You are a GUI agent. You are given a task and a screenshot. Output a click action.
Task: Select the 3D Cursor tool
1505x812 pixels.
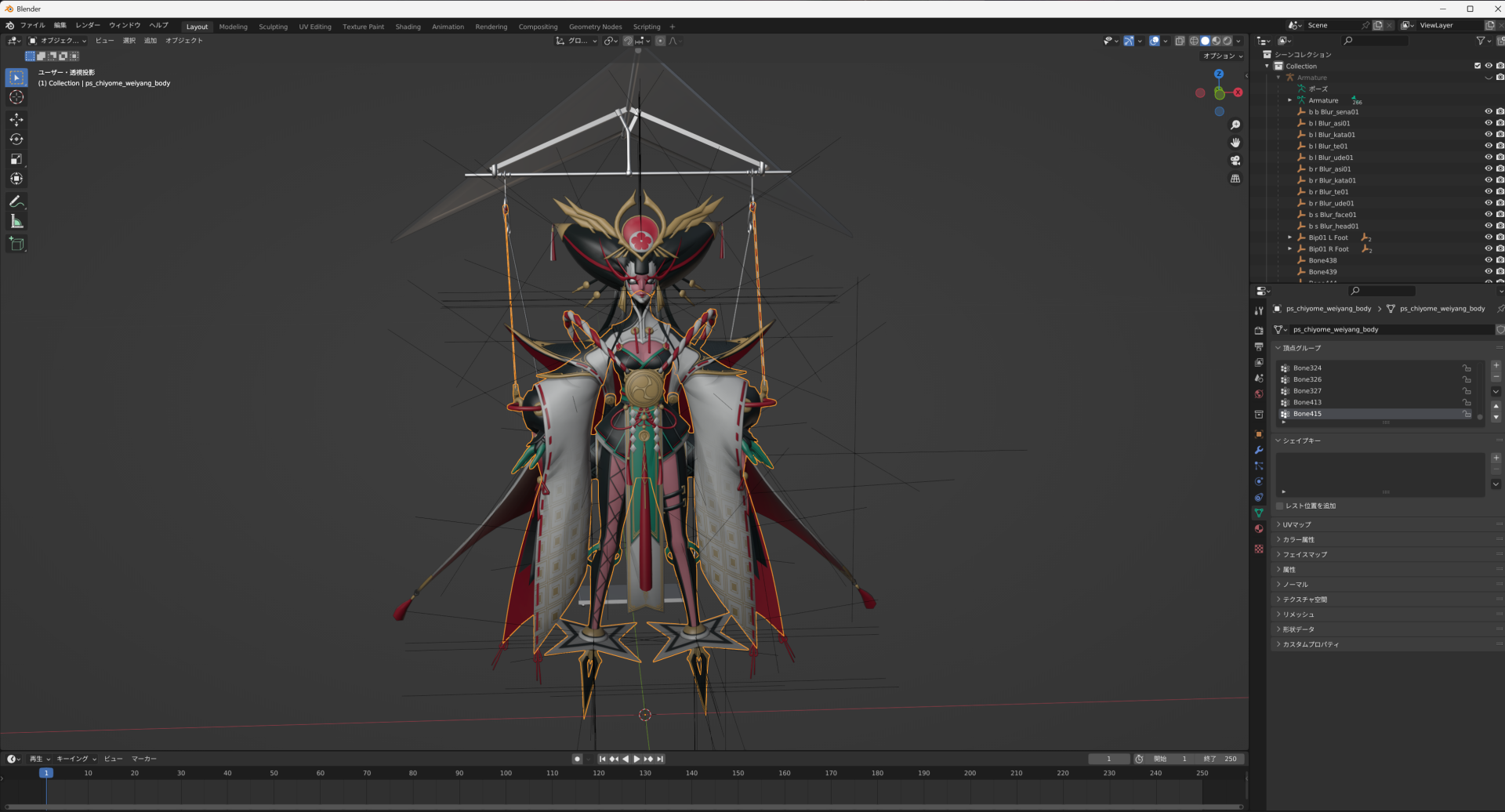pos(16,97)
